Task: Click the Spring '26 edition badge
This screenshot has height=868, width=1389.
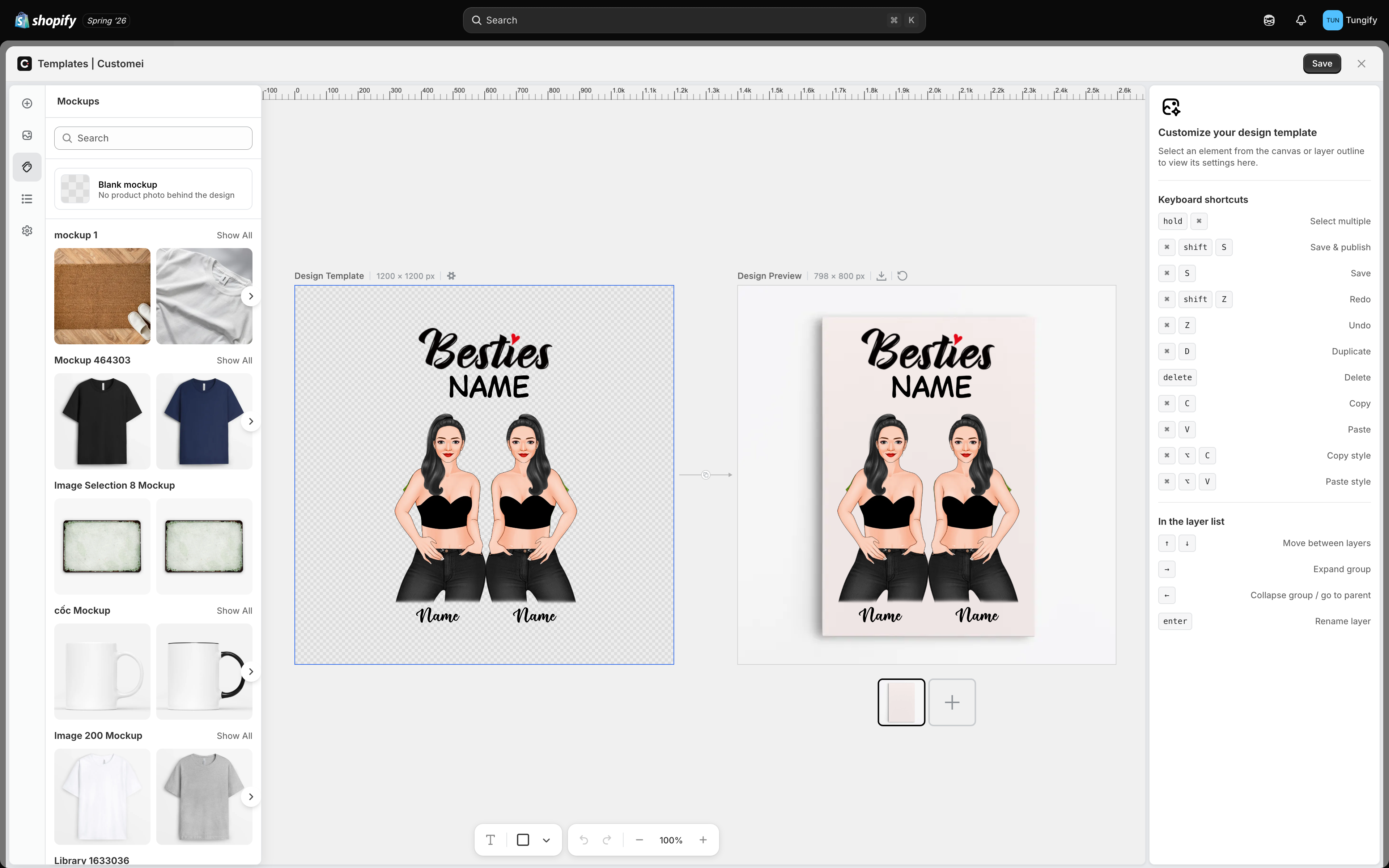Action: click(x=107, y=21)
